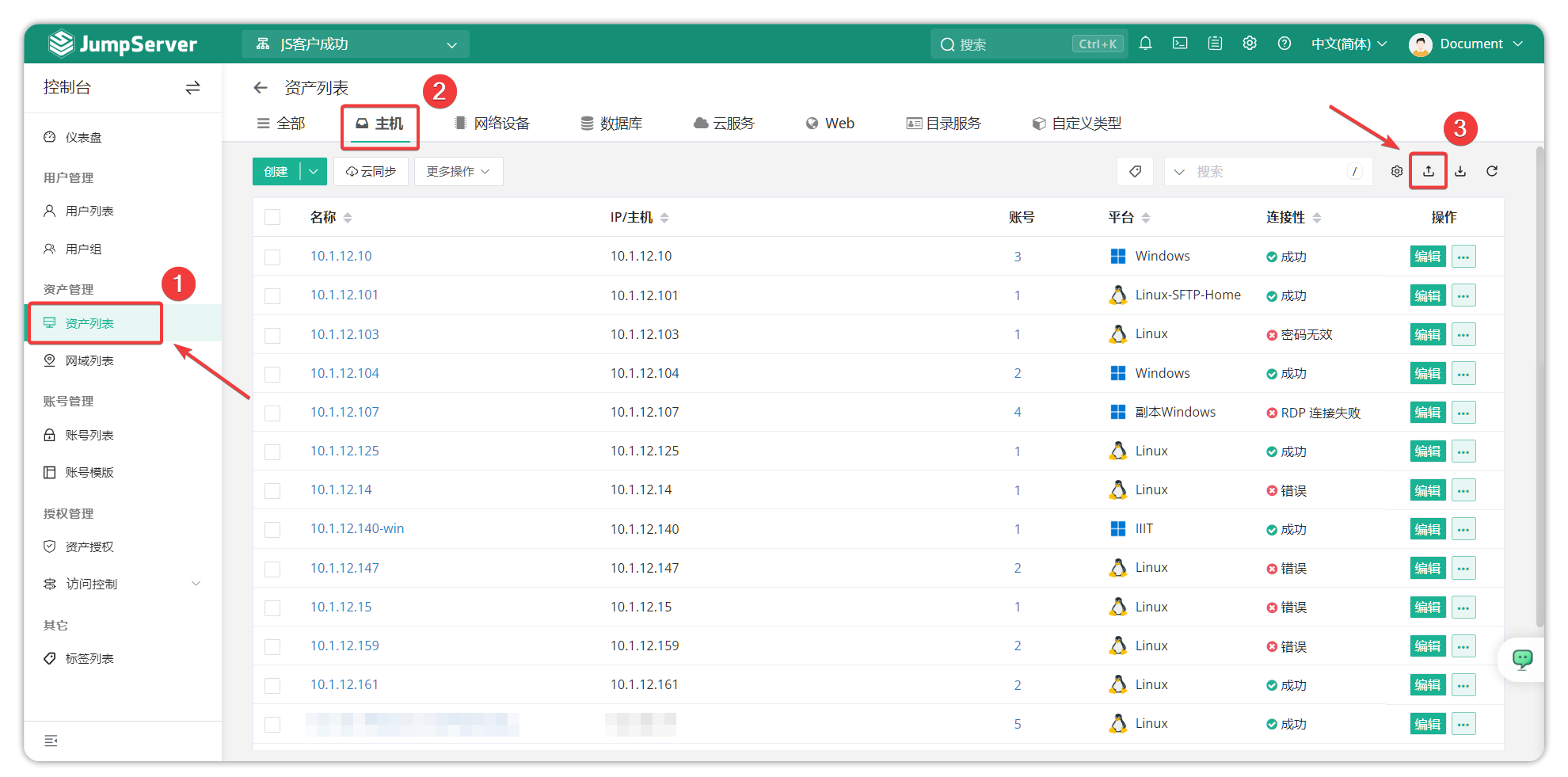Screen dimensions: 1568x777
Task: Open system settings gear in top bar
Action: click(1250, 44)
